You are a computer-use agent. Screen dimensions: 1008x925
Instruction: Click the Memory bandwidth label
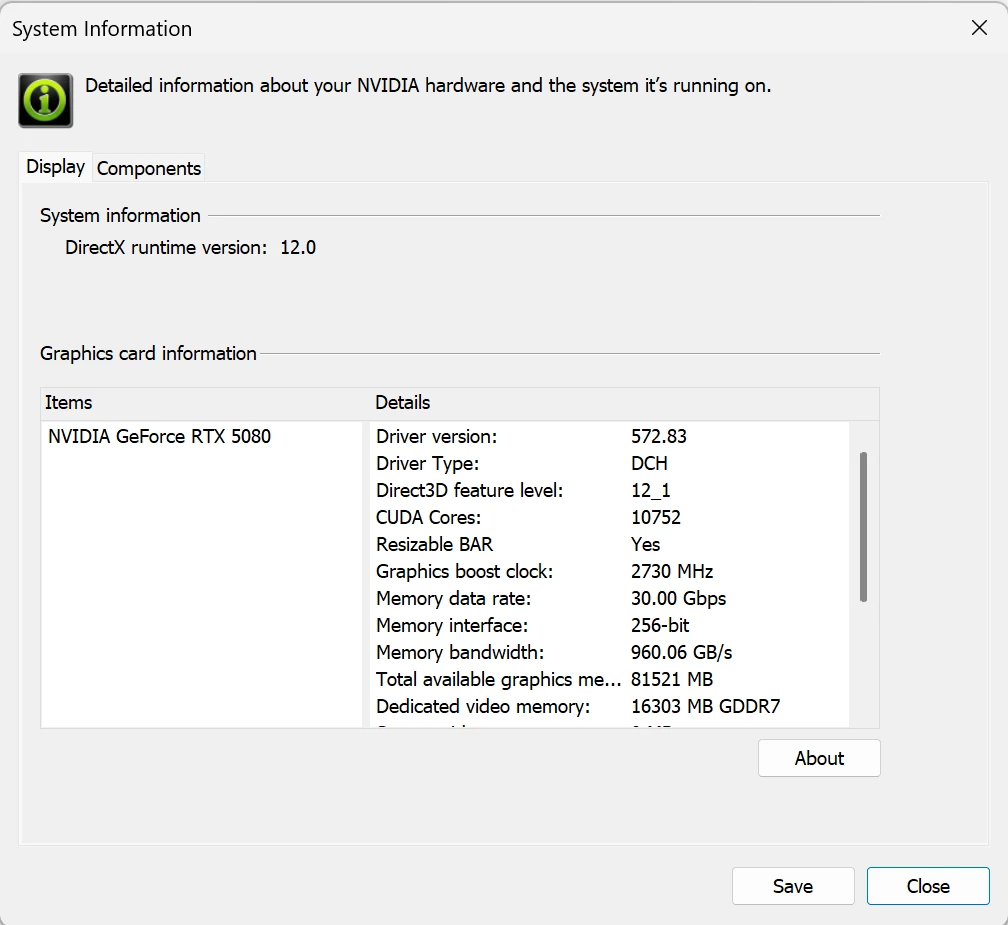tap(460, 652)
